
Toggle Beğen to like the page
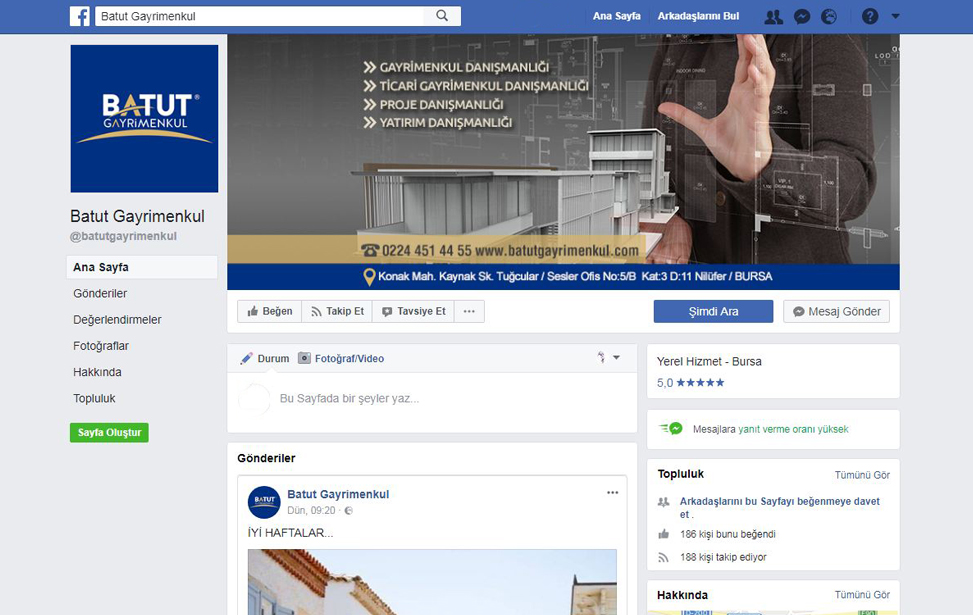[270, 311]
